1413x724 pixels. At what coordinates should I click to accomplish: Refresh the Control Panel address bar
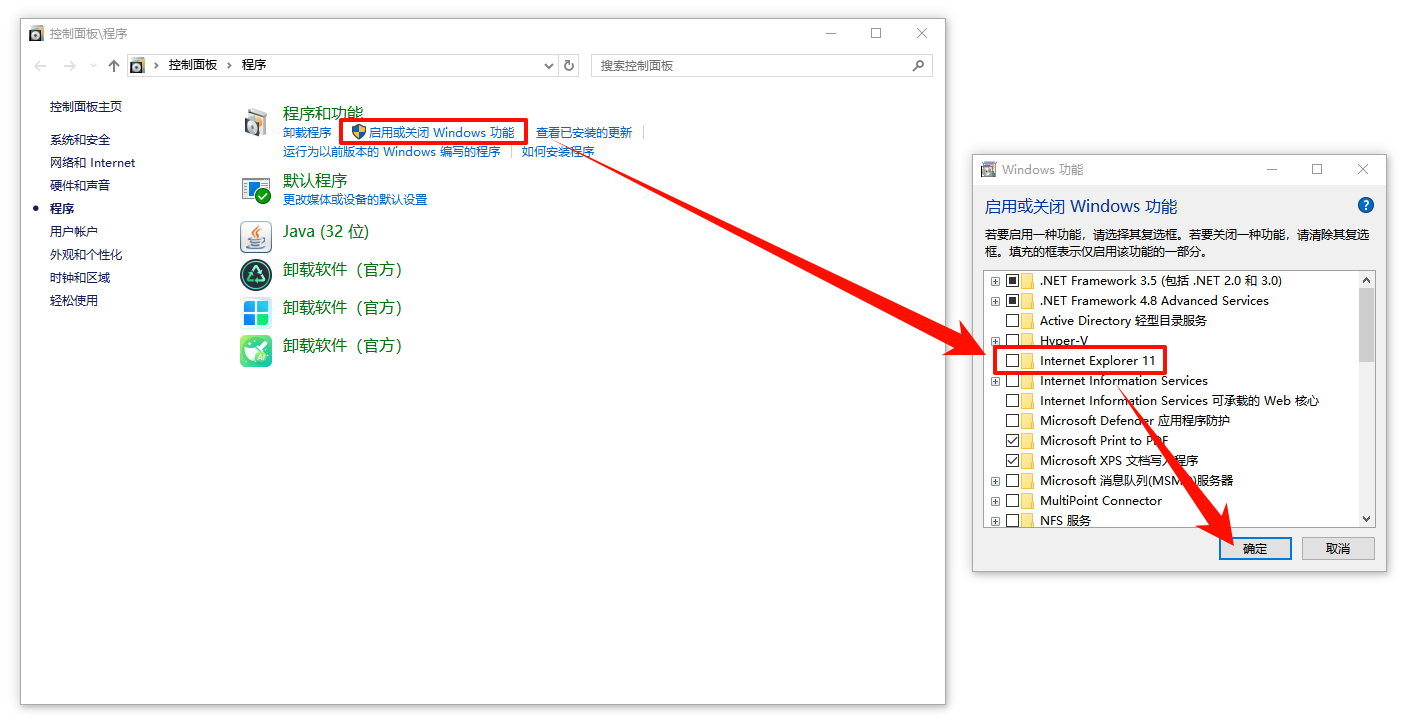coord(569,65)
